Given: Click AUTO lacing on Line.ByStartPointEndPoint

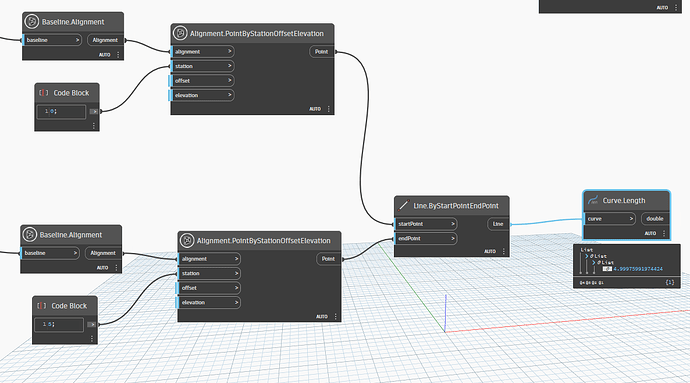Looking at the screenshot, I should [490, 251].
